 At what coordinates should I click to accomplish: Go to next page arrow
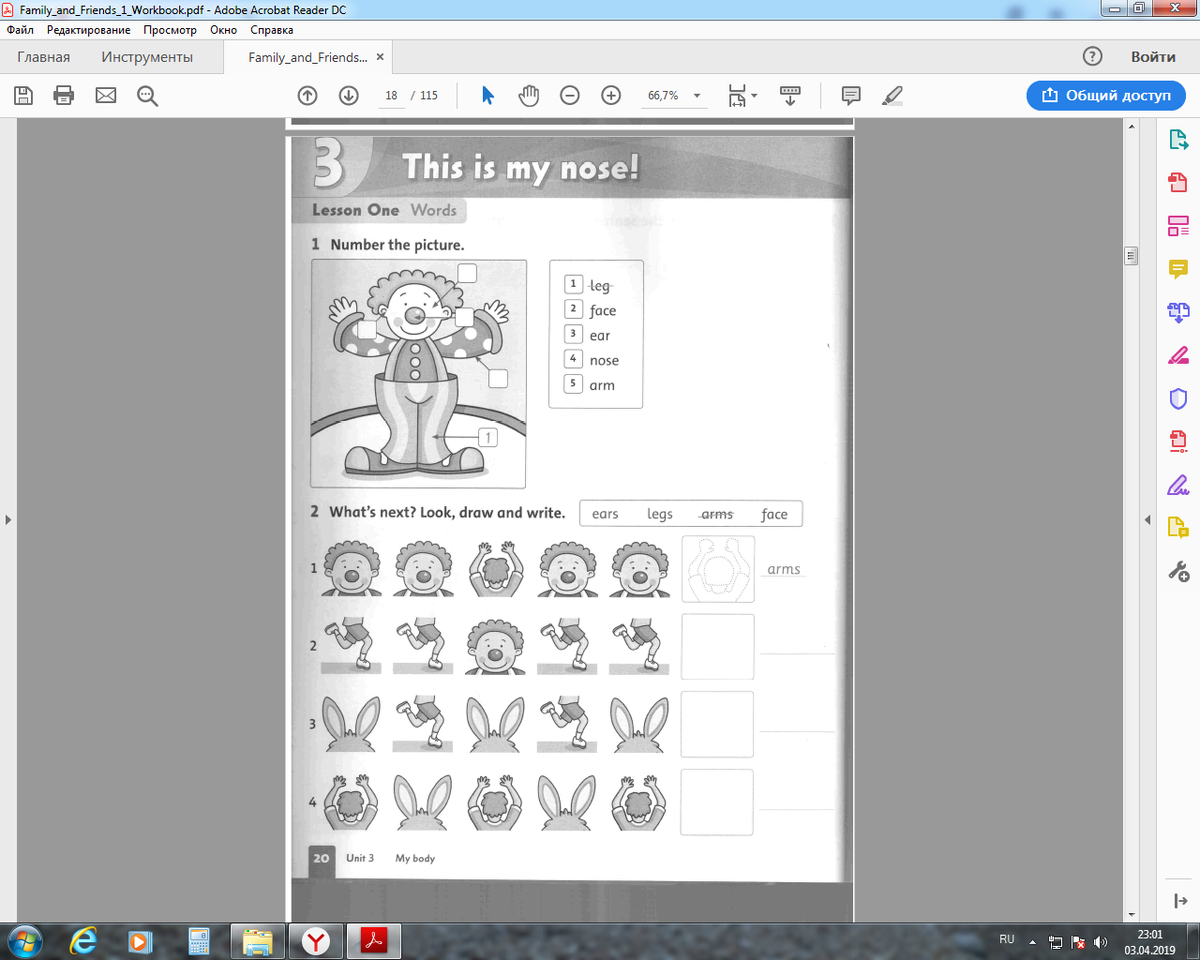click(x=348, y=96)
